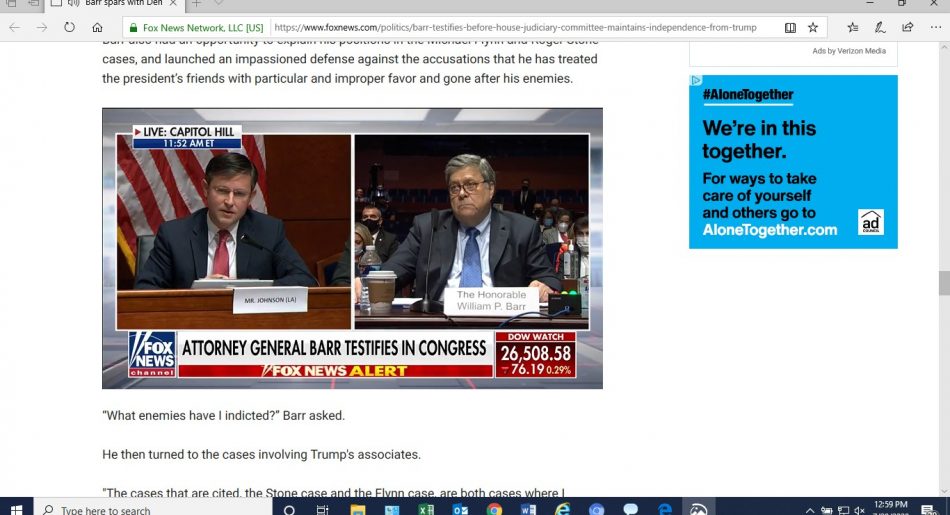This screenshot has height=515, width=950.
Task: Click the browser forward arrow
Action: point(42,27)
